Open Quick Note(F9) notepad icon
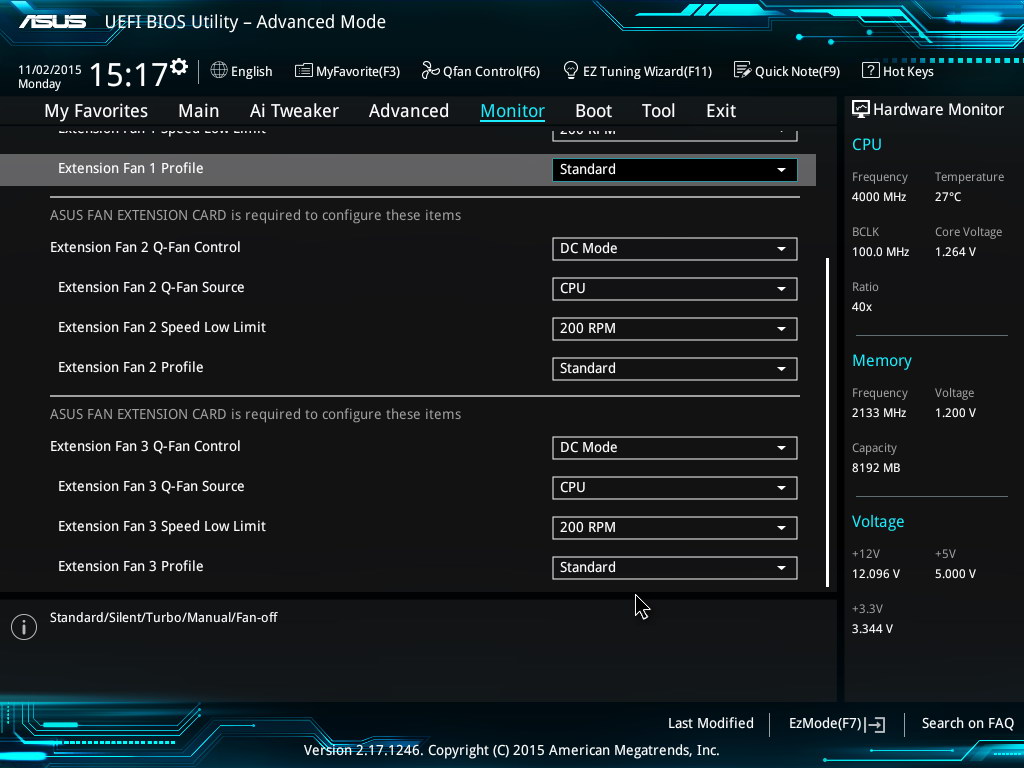 click(742, 71)
